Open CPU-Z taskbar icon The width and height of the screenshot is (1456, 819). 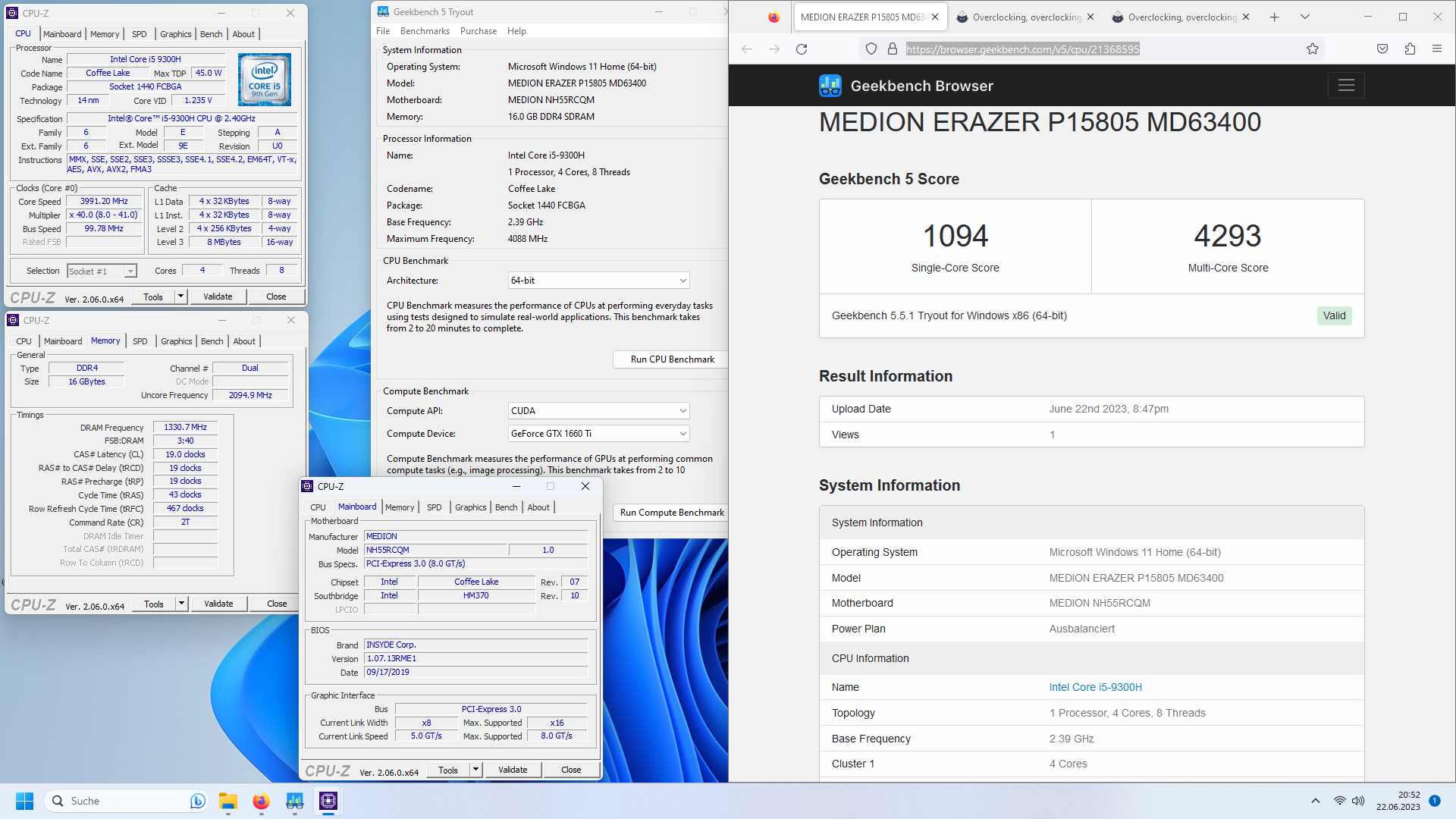(x=328, y=801)
